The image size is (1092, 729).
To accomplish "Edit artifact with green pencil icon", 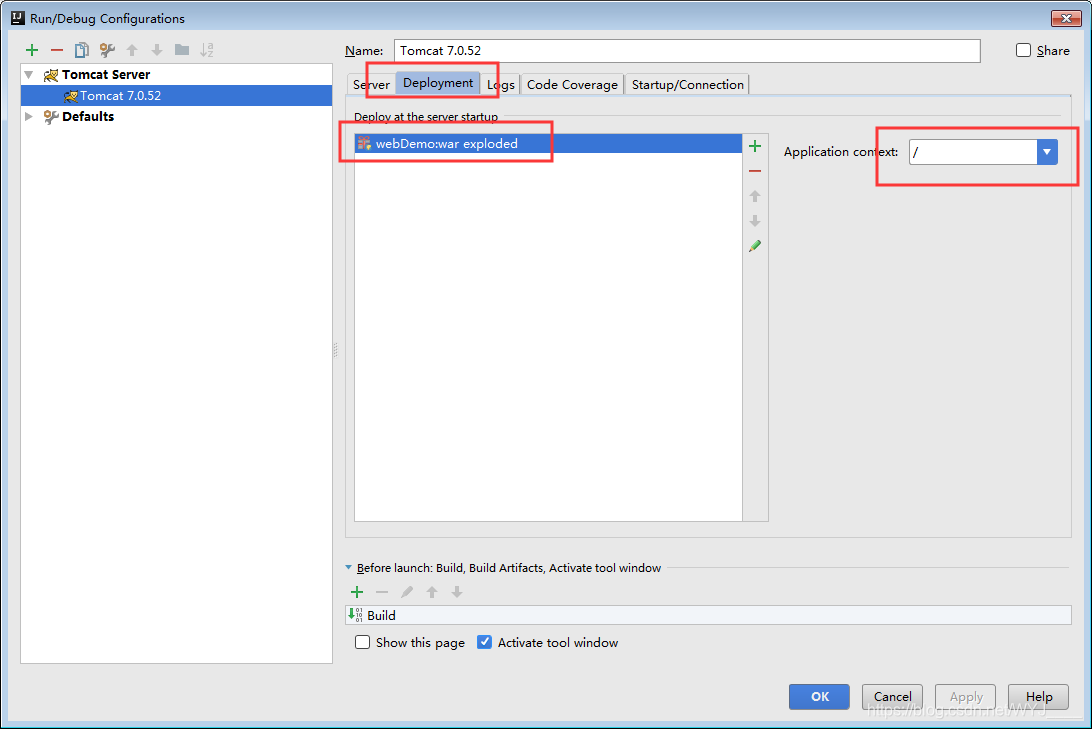I will pos(755,246).
